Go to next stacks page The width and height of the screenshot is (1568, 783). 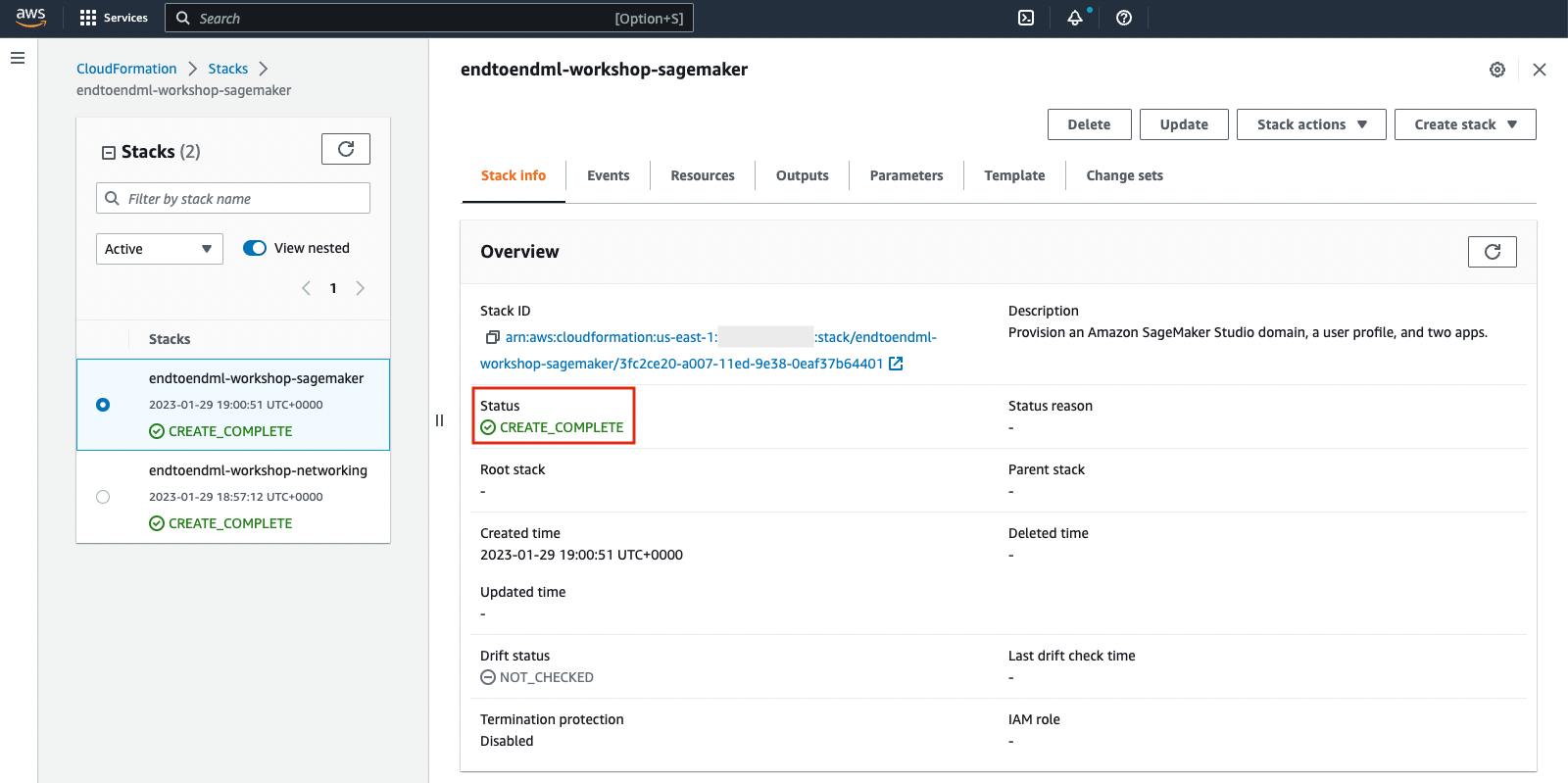click(360, 288)
